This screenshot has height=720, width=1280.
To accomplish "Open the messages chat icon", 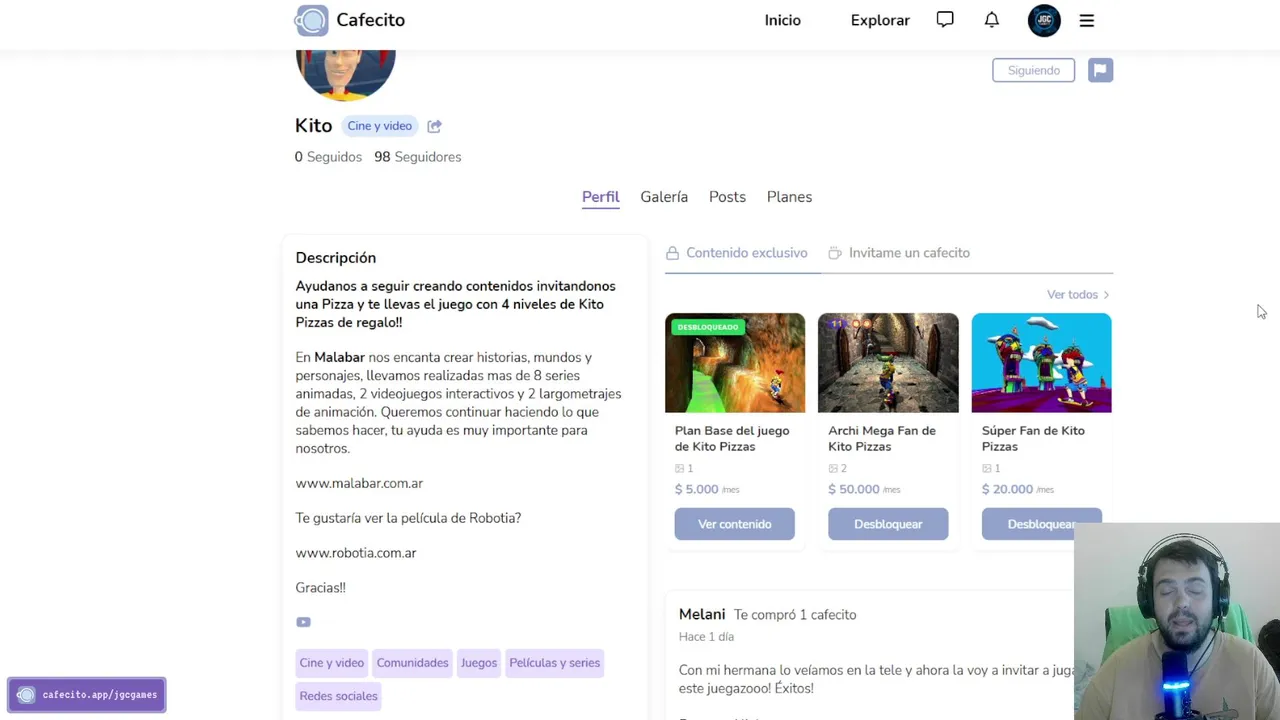I will pyautogui.click(x=945, y=19).
